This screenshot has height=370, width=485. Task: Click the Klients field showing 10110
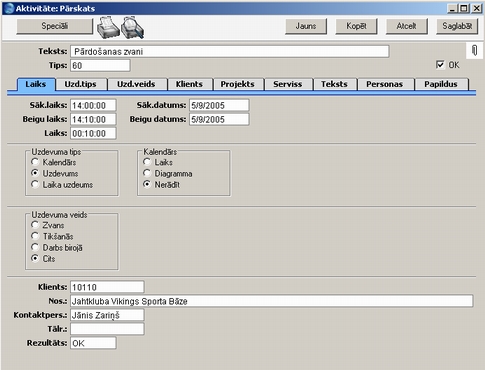coord(107,287)
